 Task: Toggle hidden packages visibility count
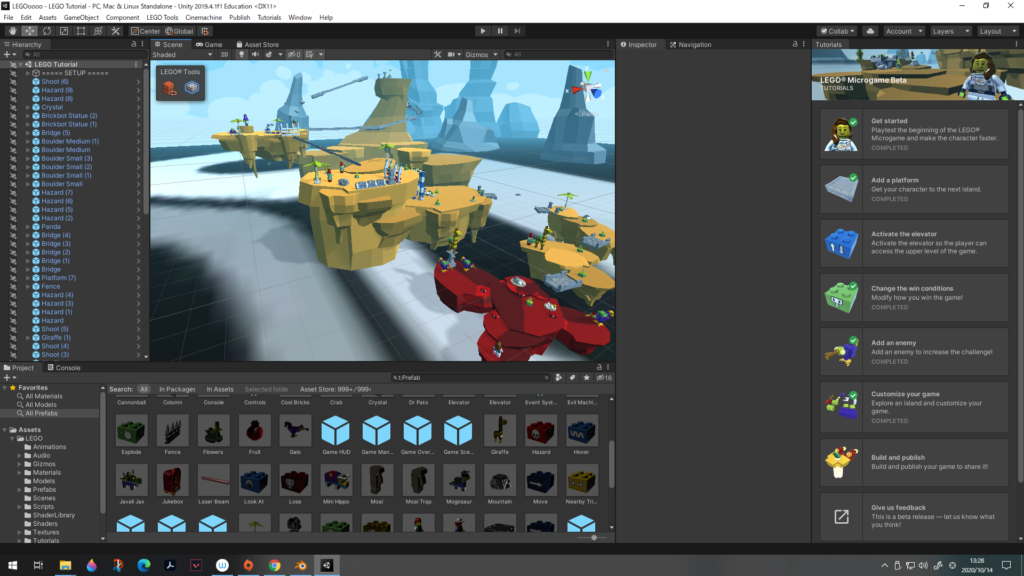pyautogui.click(x=604, y=377)
